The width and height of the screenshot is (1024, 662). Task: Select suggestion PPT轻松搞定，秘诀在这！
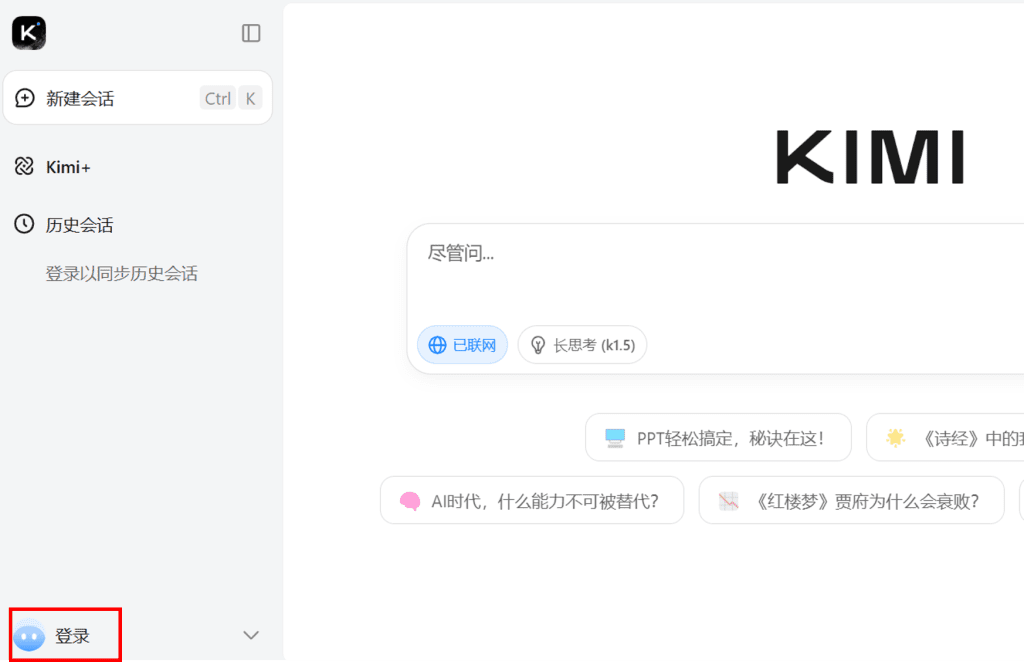[718, 437]
